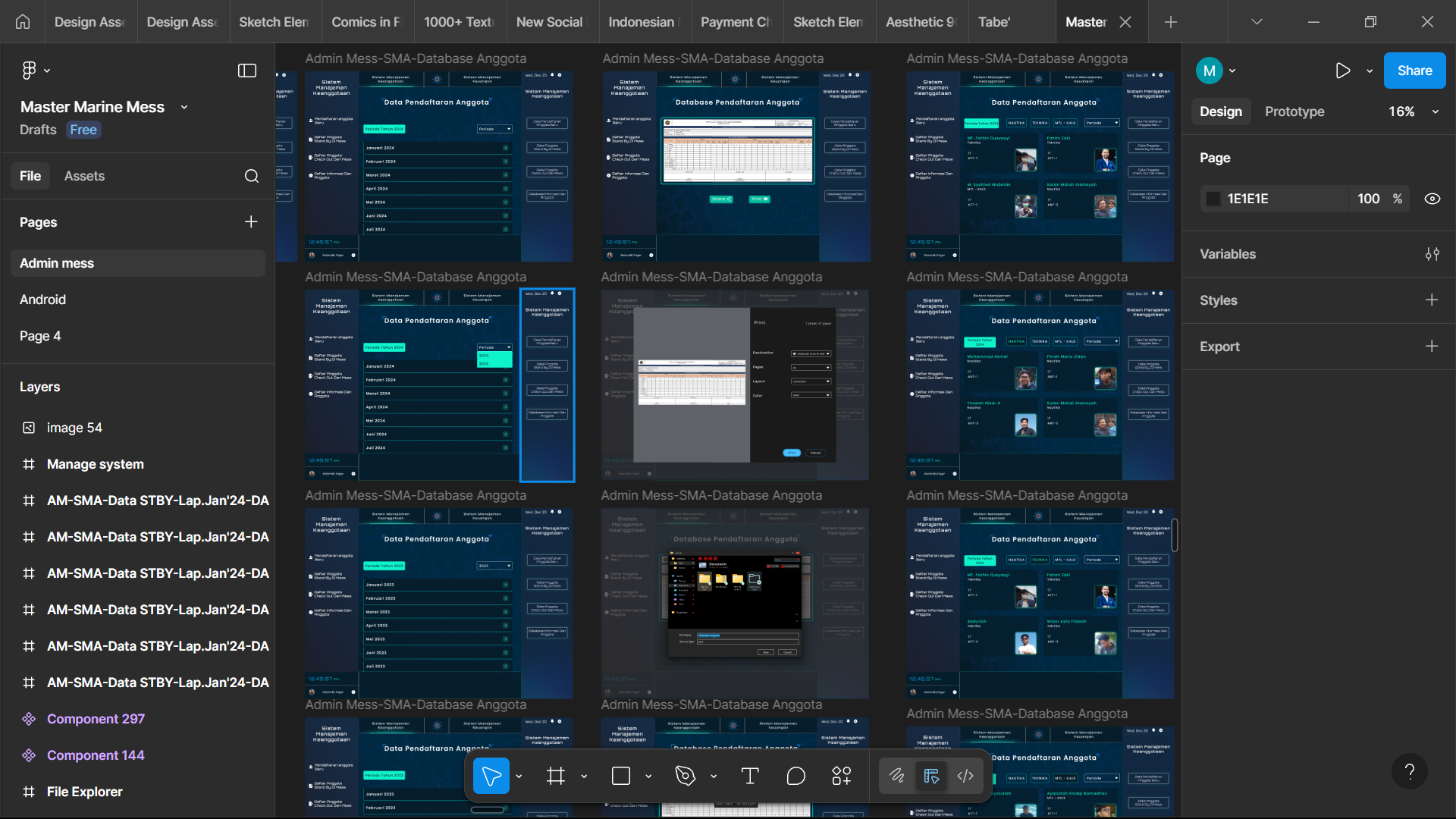1456x819 pixels.
Task: Select the Text tool
Action: coord(750,776)
